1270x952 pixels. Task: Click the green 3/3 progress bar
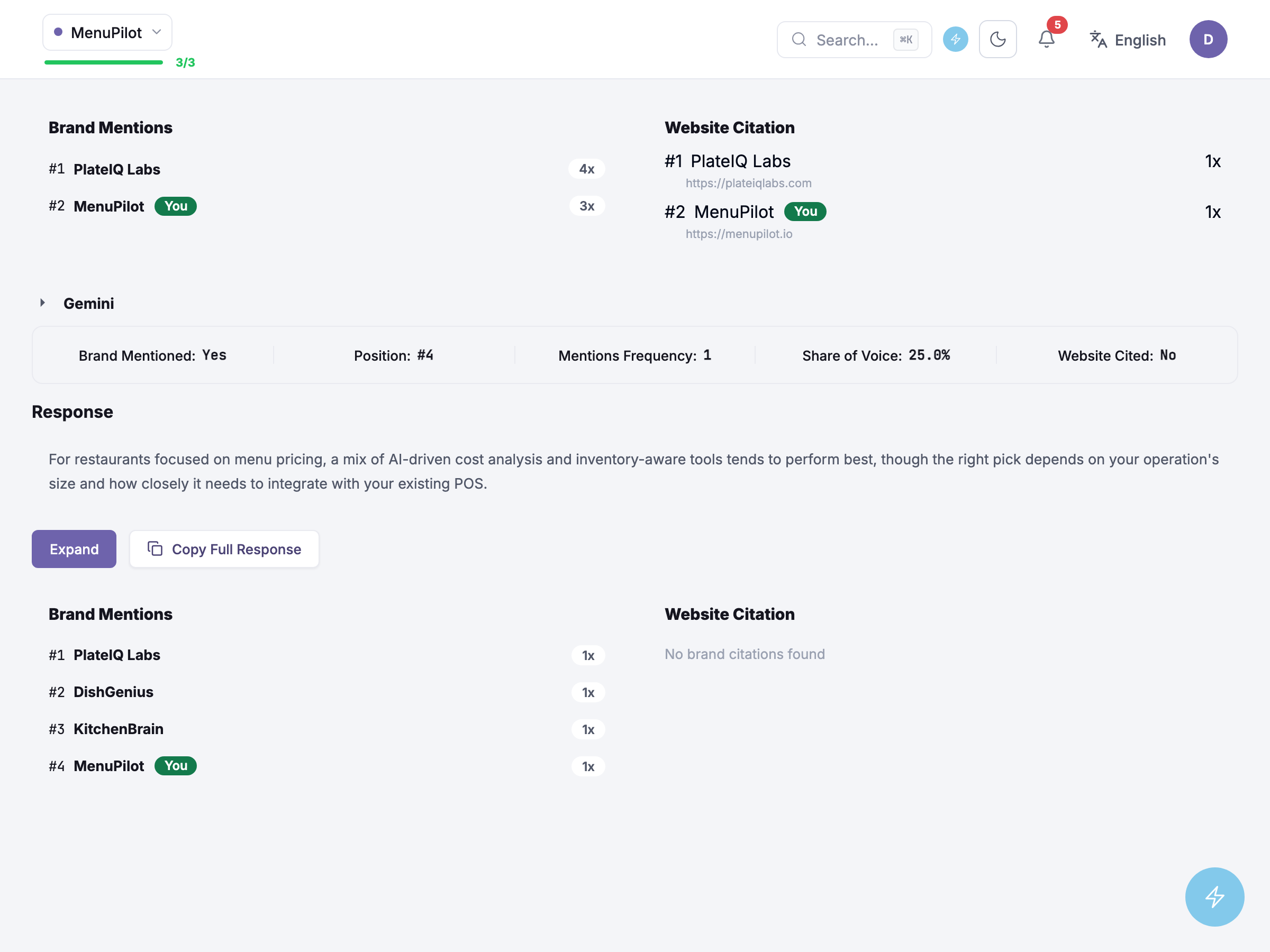pos(104,62)
